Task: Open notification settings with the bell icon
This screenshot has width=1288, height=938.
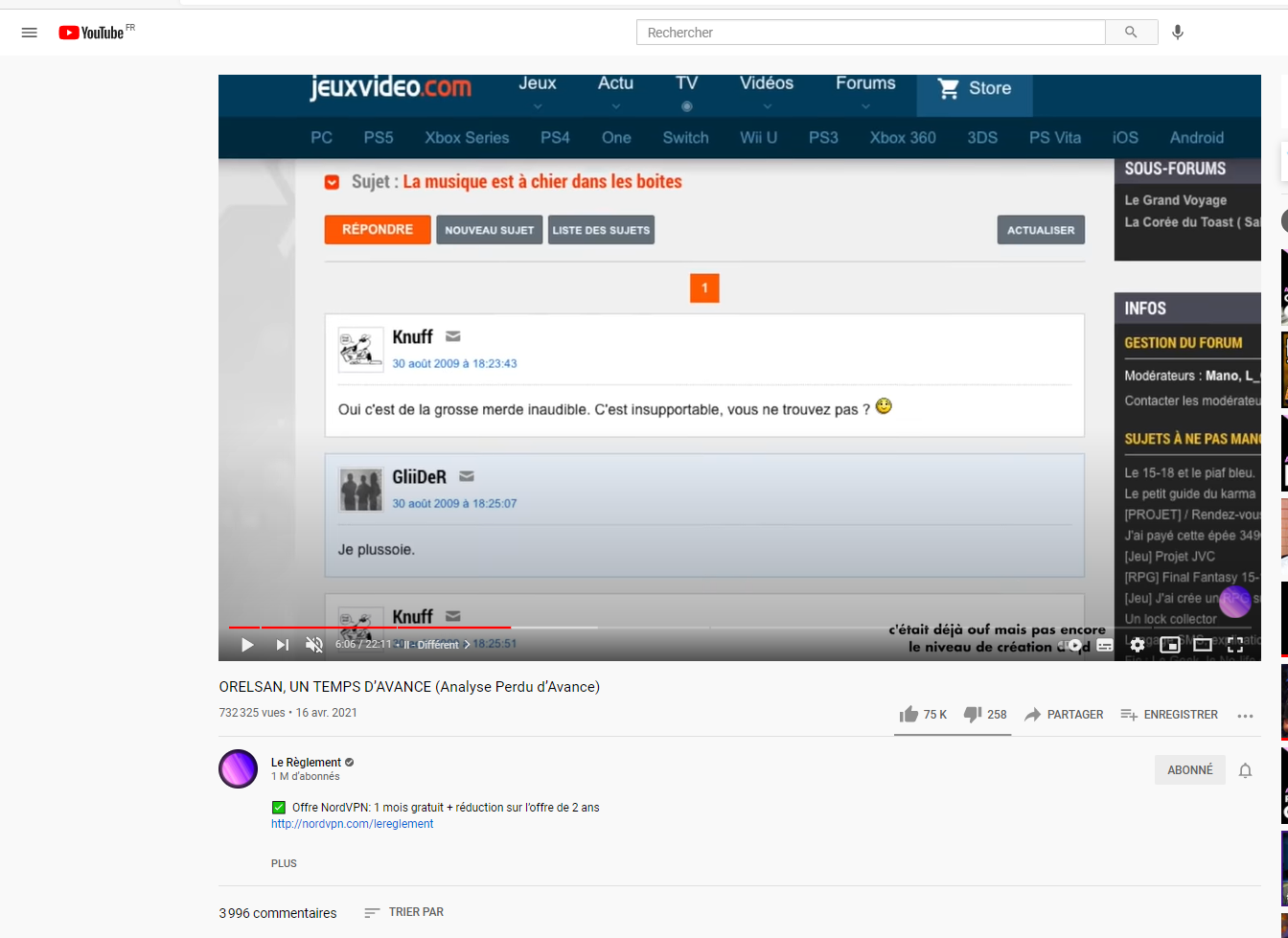Action: coord(1245,770)
